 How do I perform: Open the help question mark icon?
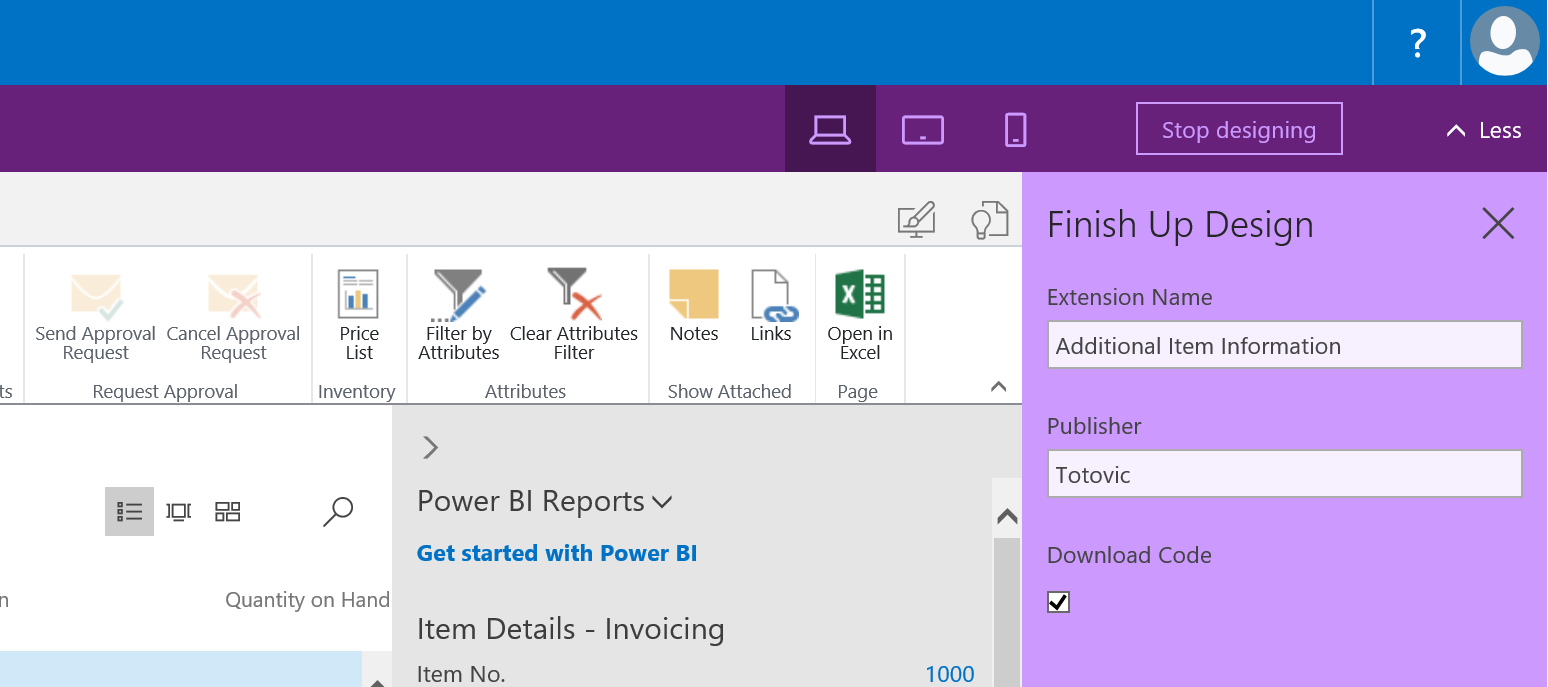pyautogui.click(x=1417, y=43)
